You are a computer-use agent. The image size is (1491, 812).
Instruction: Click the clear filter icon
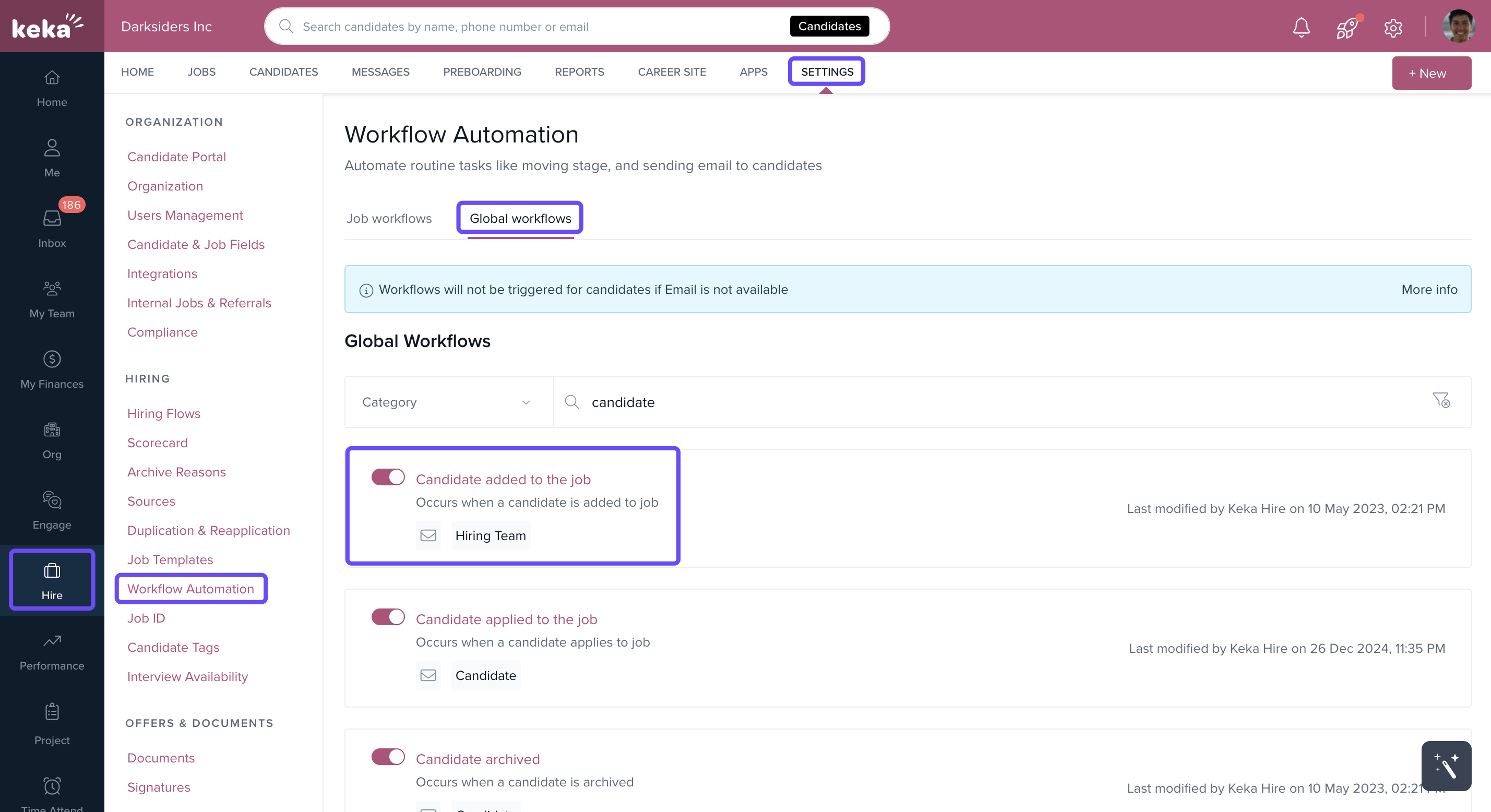tap(1441, 400)
